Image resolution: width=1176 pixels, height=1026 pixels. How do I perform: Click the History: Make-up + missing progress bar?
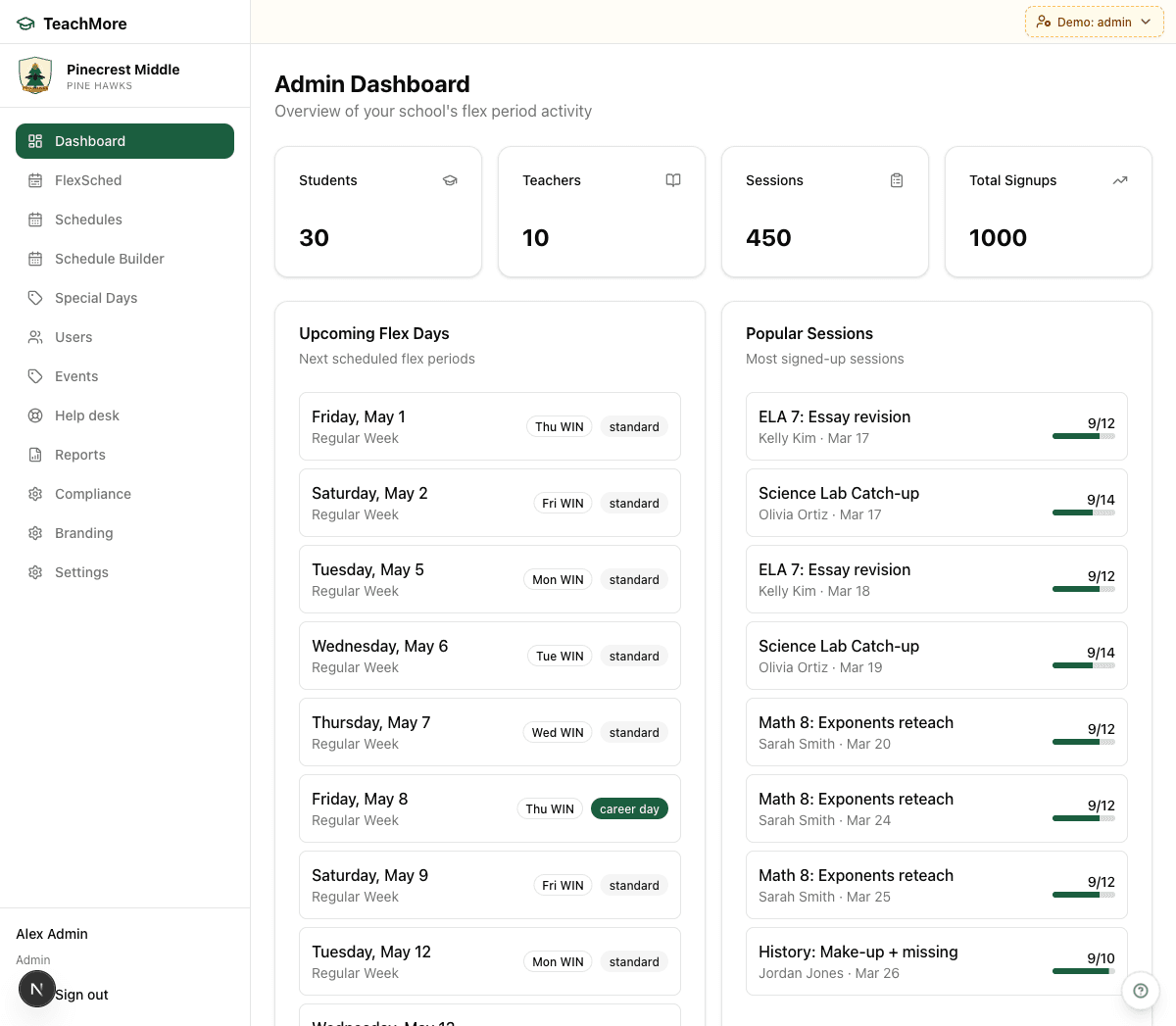pos(1084,971)
